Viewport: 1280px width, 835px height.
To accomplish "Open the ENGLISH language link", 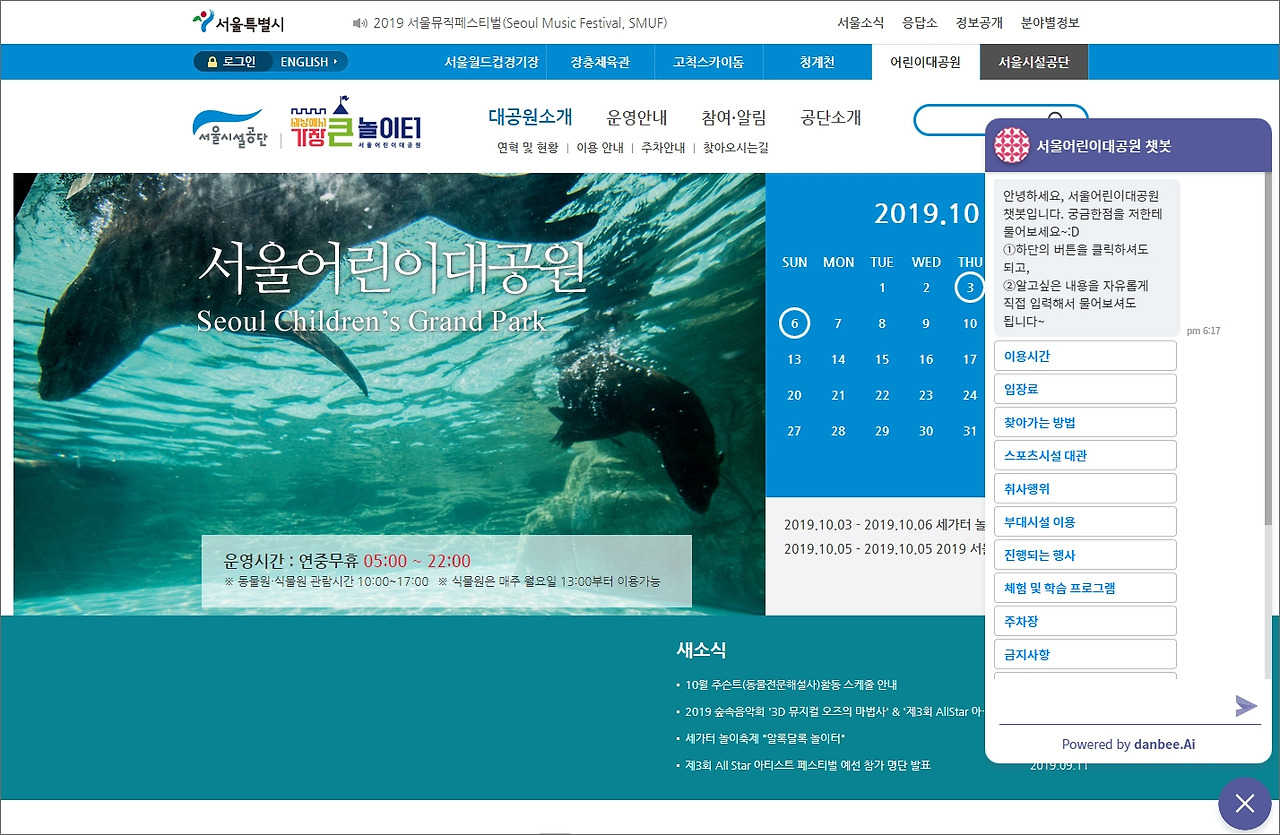I will pyautogui.click(x=308, y=62).
